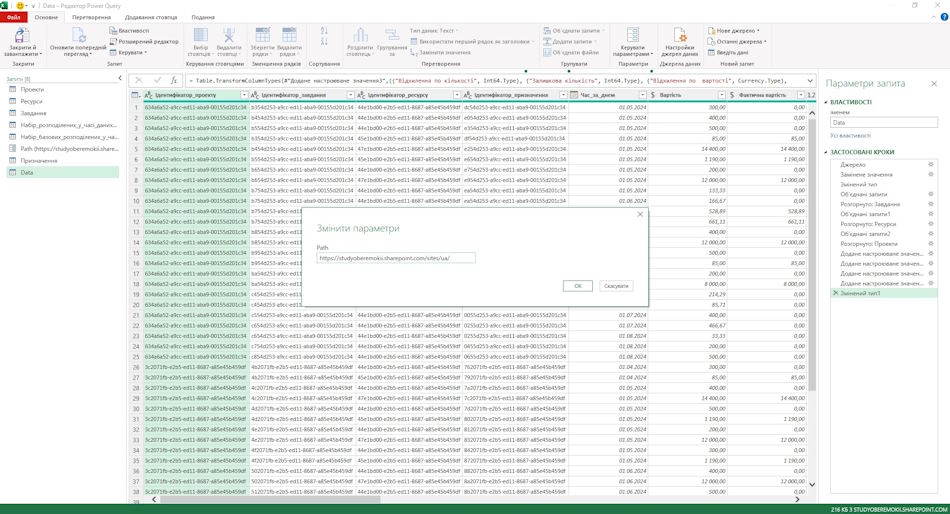Click Скасувати in the Змінити параметри dialog
Viewport: 950px width, 514px height.
pyautogui.click(x=616, y=285)
